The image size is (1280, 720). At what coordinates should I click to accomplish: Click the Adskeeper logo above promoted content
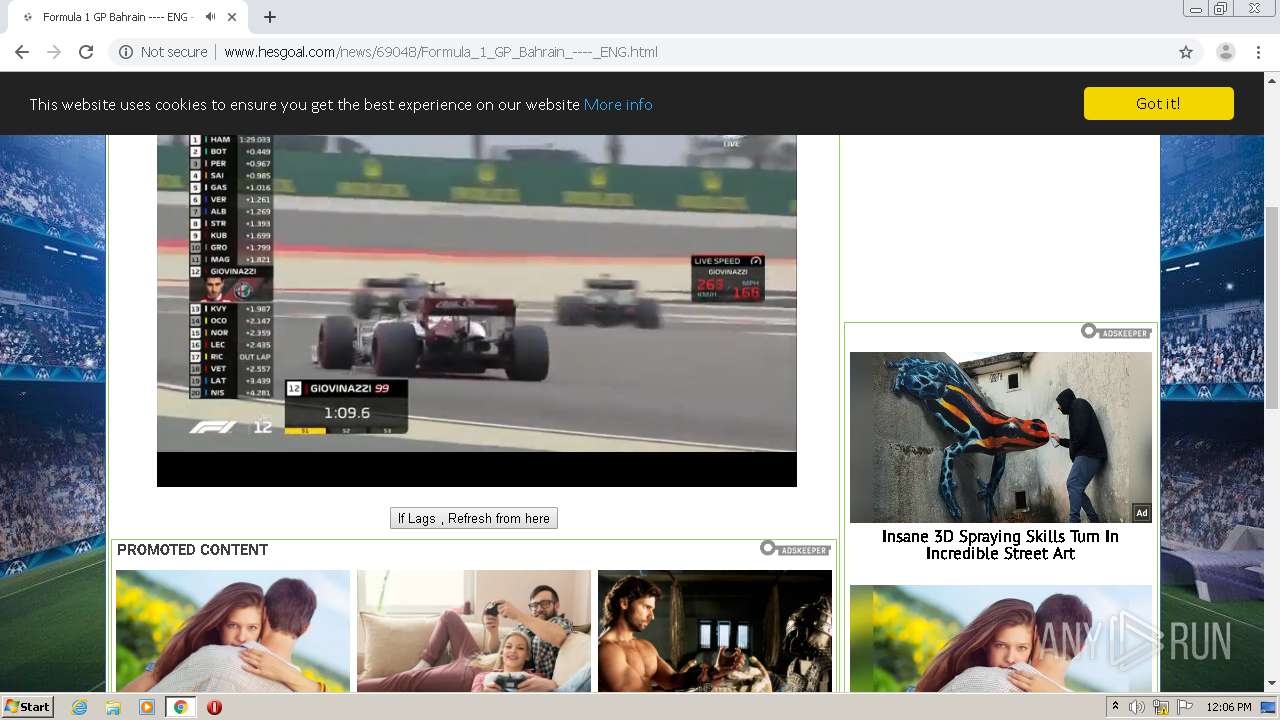point(796,548)
